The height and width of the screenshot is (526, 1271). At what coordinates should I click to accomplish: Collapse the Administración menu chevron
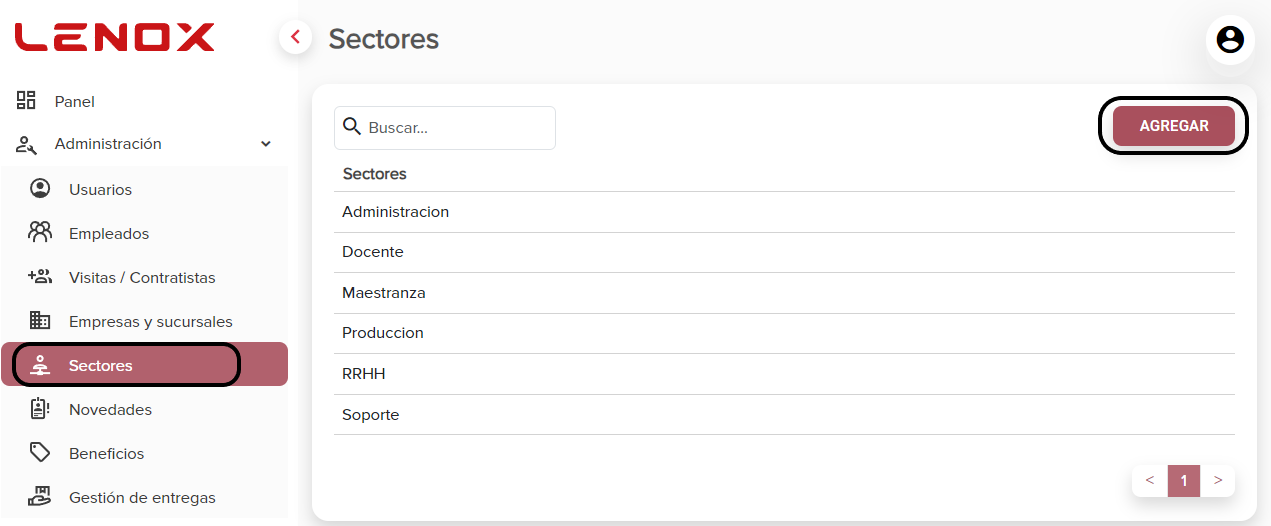point(266,144)
